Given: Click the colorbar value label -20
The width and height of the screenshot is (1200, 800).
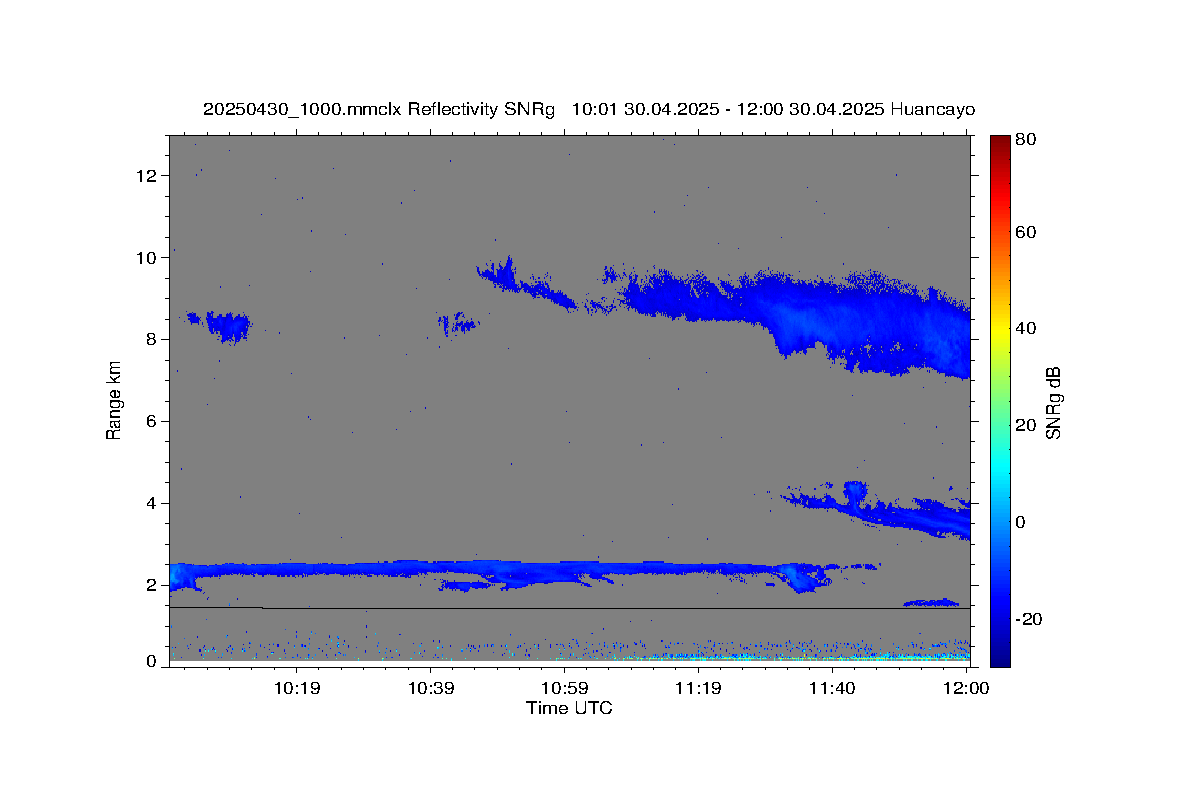Looking at the screenshot, I should (1027, 619).
